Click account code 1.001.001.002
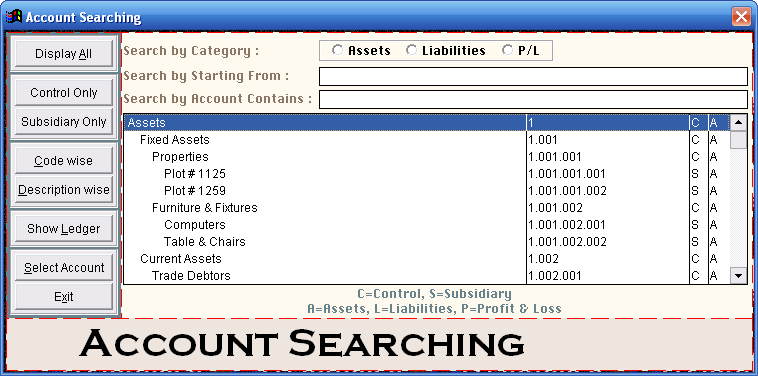Screen dimensions: 758x376 pos(567,190)
